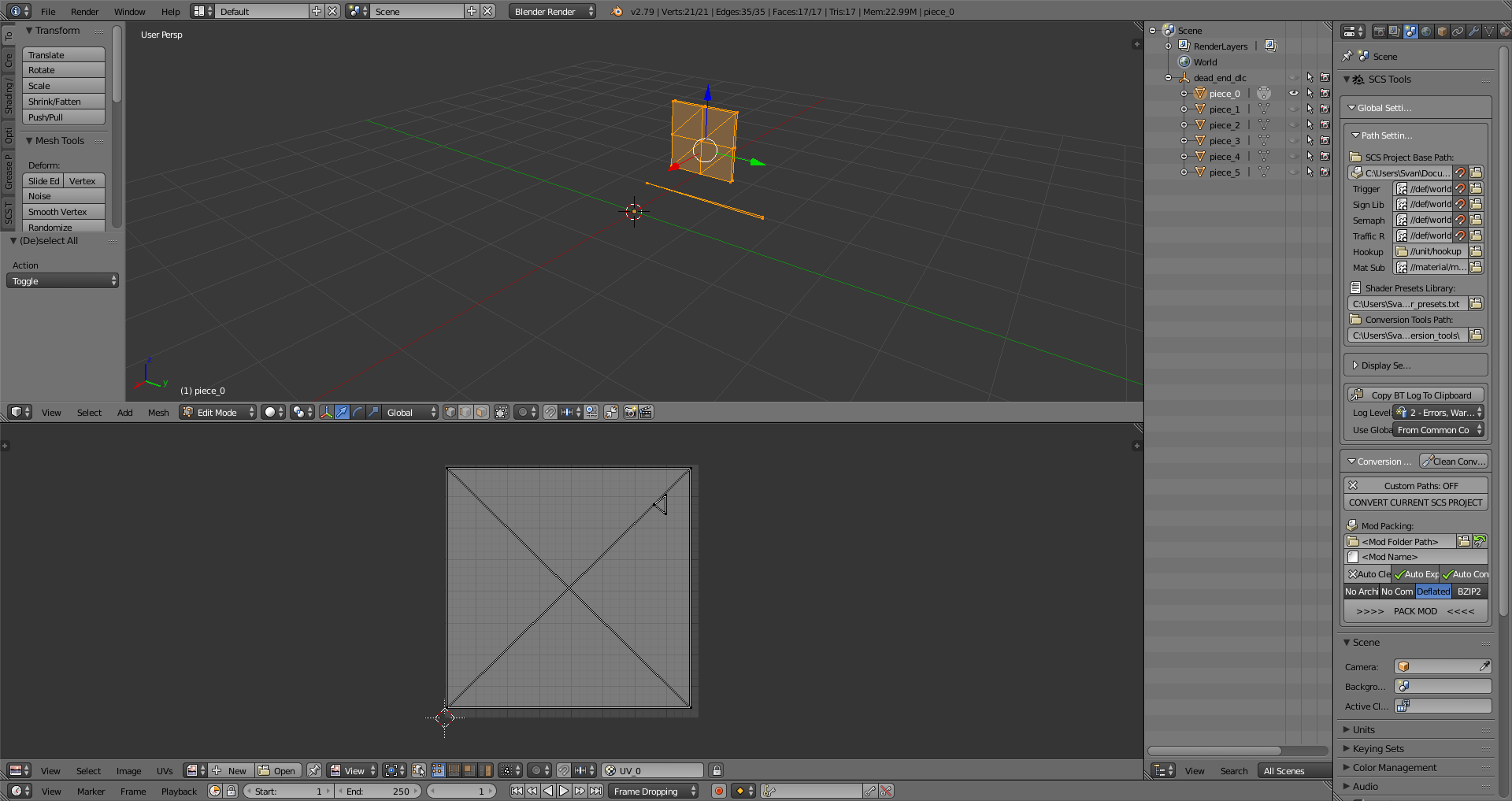
Task: Select the 3D manipulator widget icon
Action: (x=327, y=412)
